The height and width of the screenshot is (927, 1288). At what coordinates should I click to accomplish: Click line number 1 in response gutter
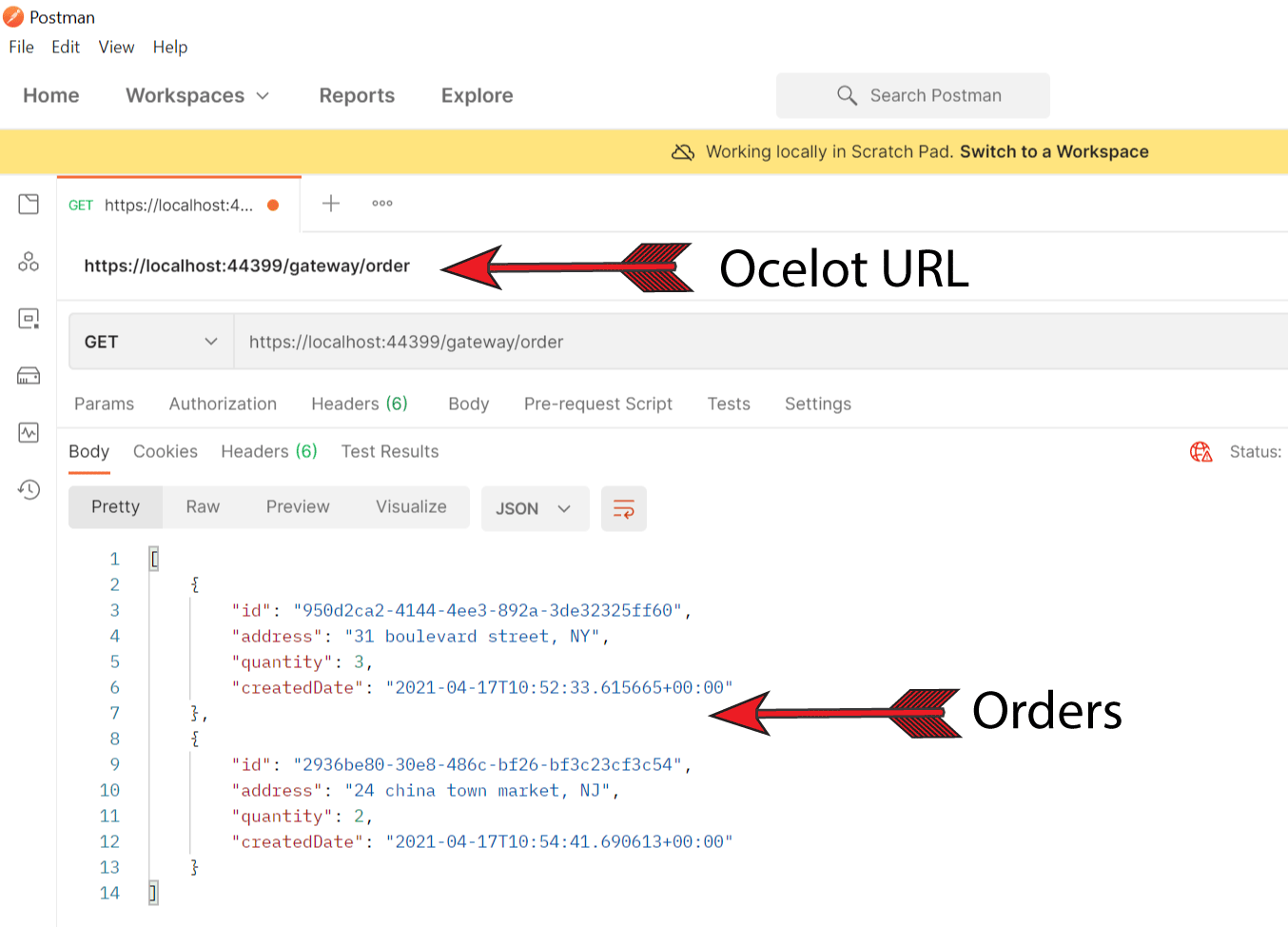point(114,559)
